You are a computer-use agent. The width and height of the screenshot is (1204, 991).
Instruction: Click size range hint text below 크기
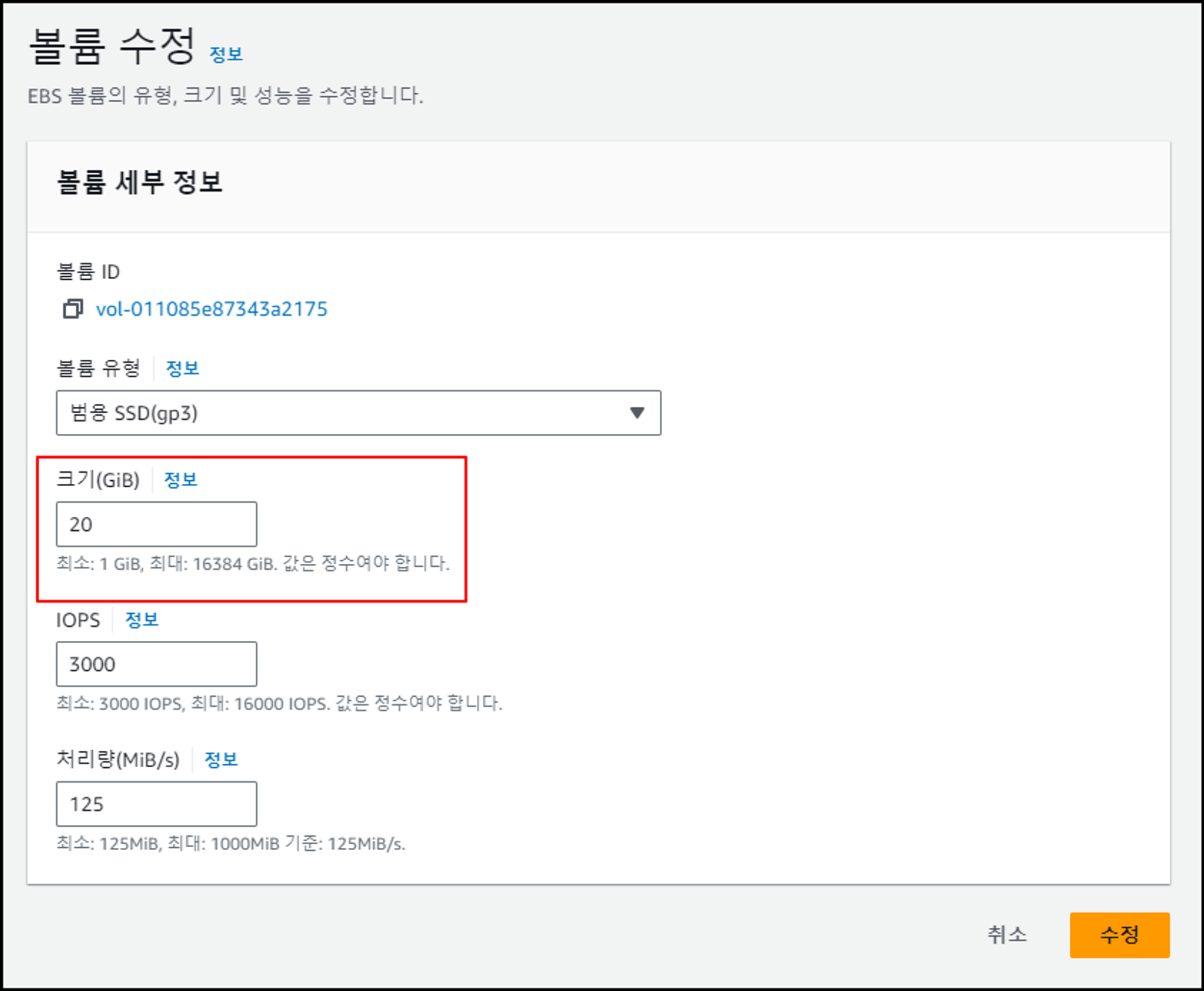tap(253, 564)
